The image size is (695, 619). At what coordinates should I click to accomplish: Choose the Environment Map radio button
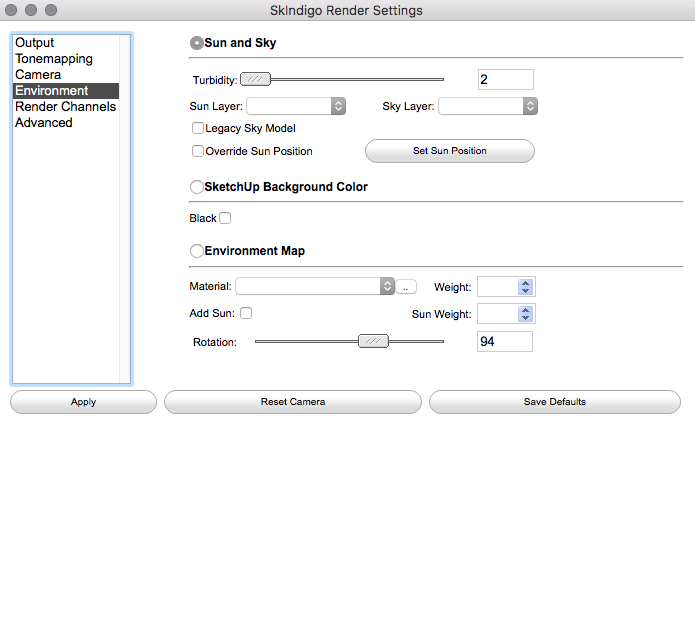[x=197, y=251]
